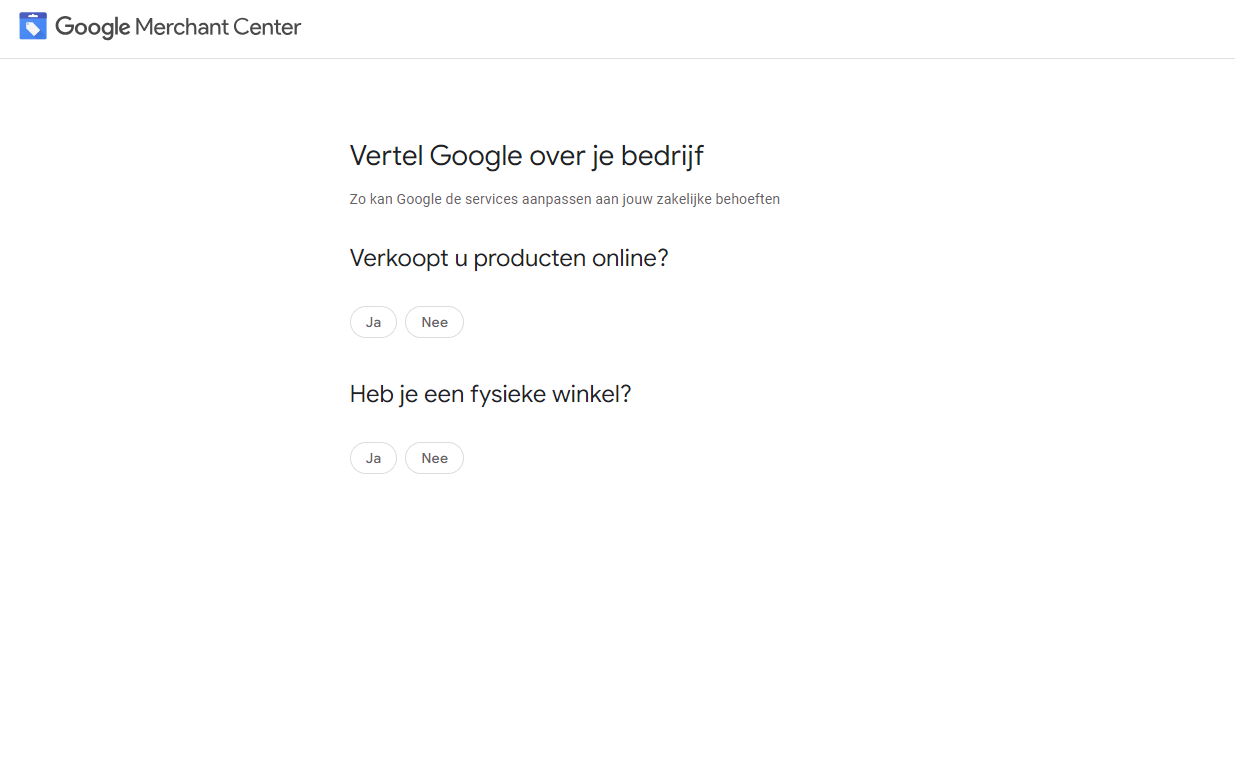Choose 'Ja' for having a physical store
Viewport: 1235px width, 766px height.
tap(373, 457)
